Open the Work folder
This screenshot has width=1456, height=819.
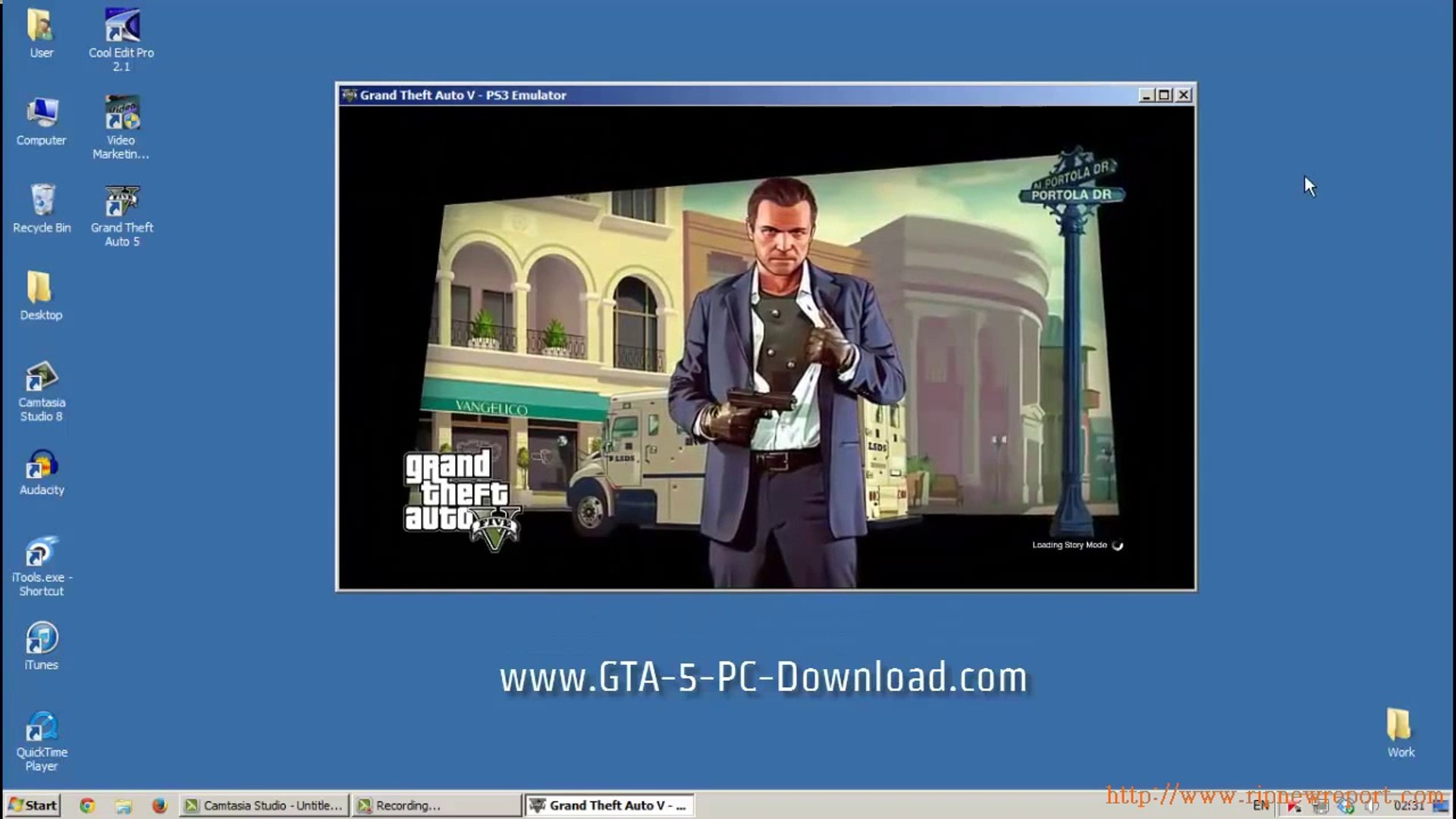(1400, 726)
